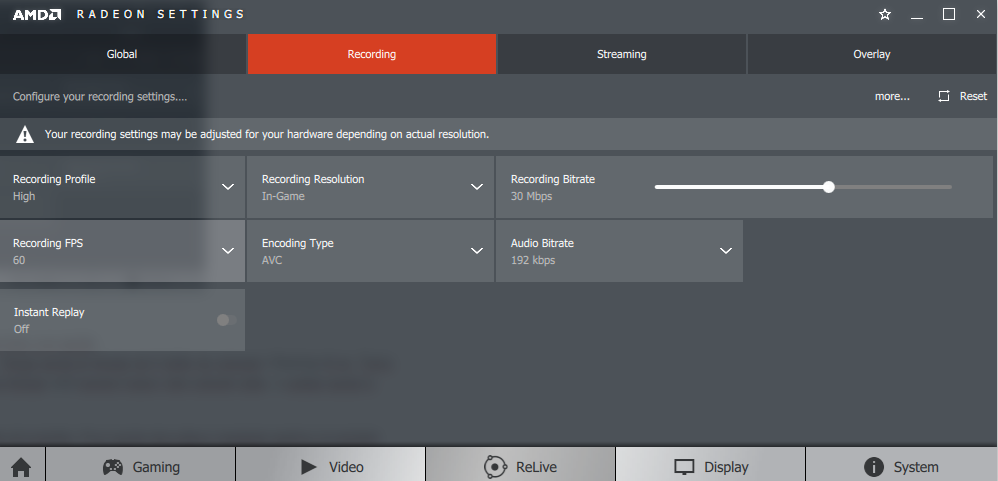Screen dimensions: 998x481
Task: Open the Encoding Type dropdown
Action: click(x=477, y=251)
